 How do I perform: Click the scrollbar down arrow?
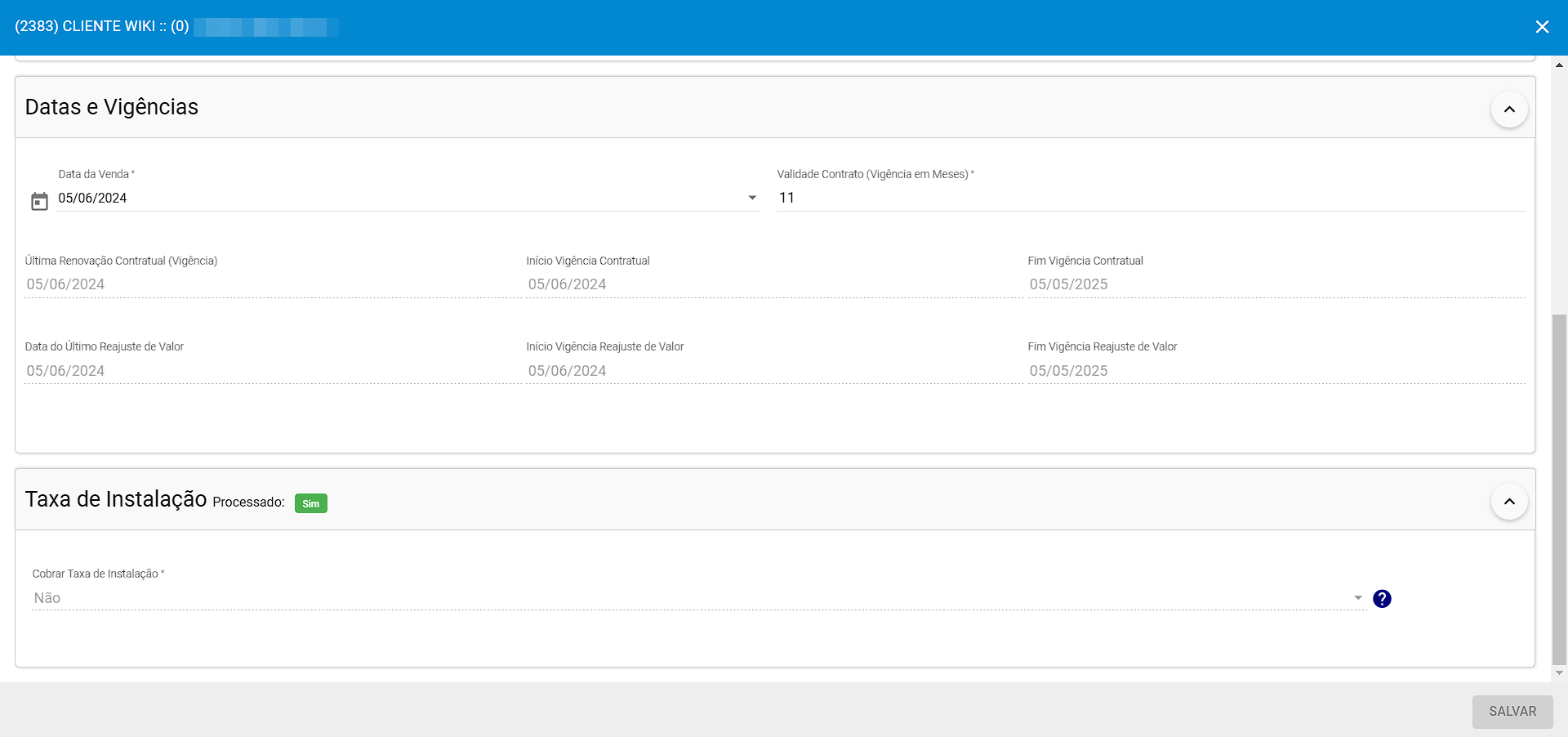1559,673
